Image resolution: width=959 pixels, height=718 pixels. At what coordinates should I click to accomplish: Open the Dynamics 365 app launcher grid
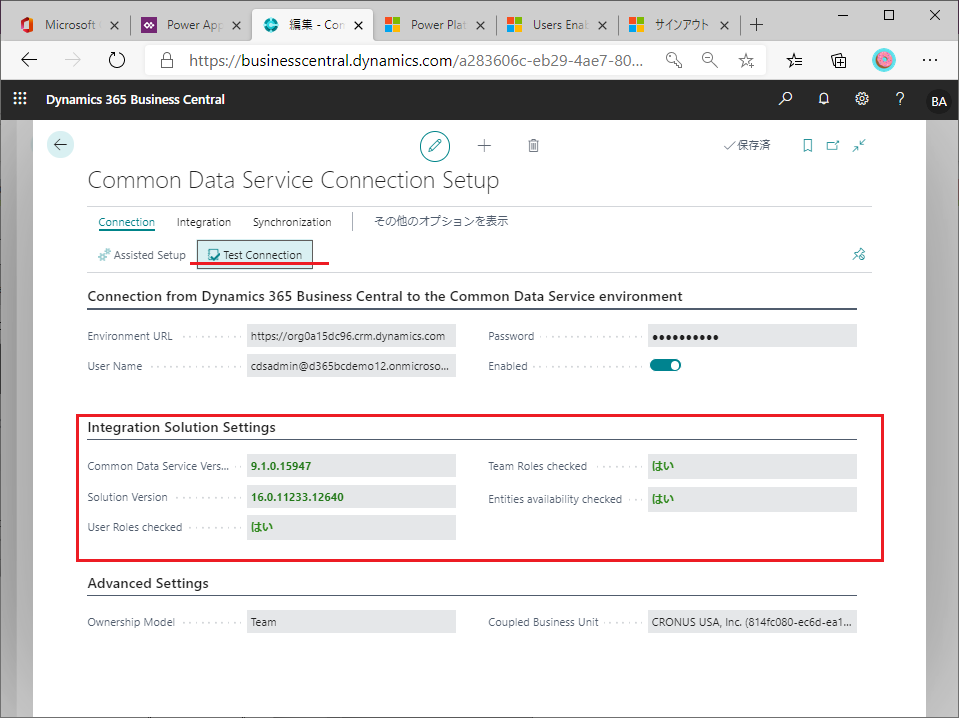point(20,98)
